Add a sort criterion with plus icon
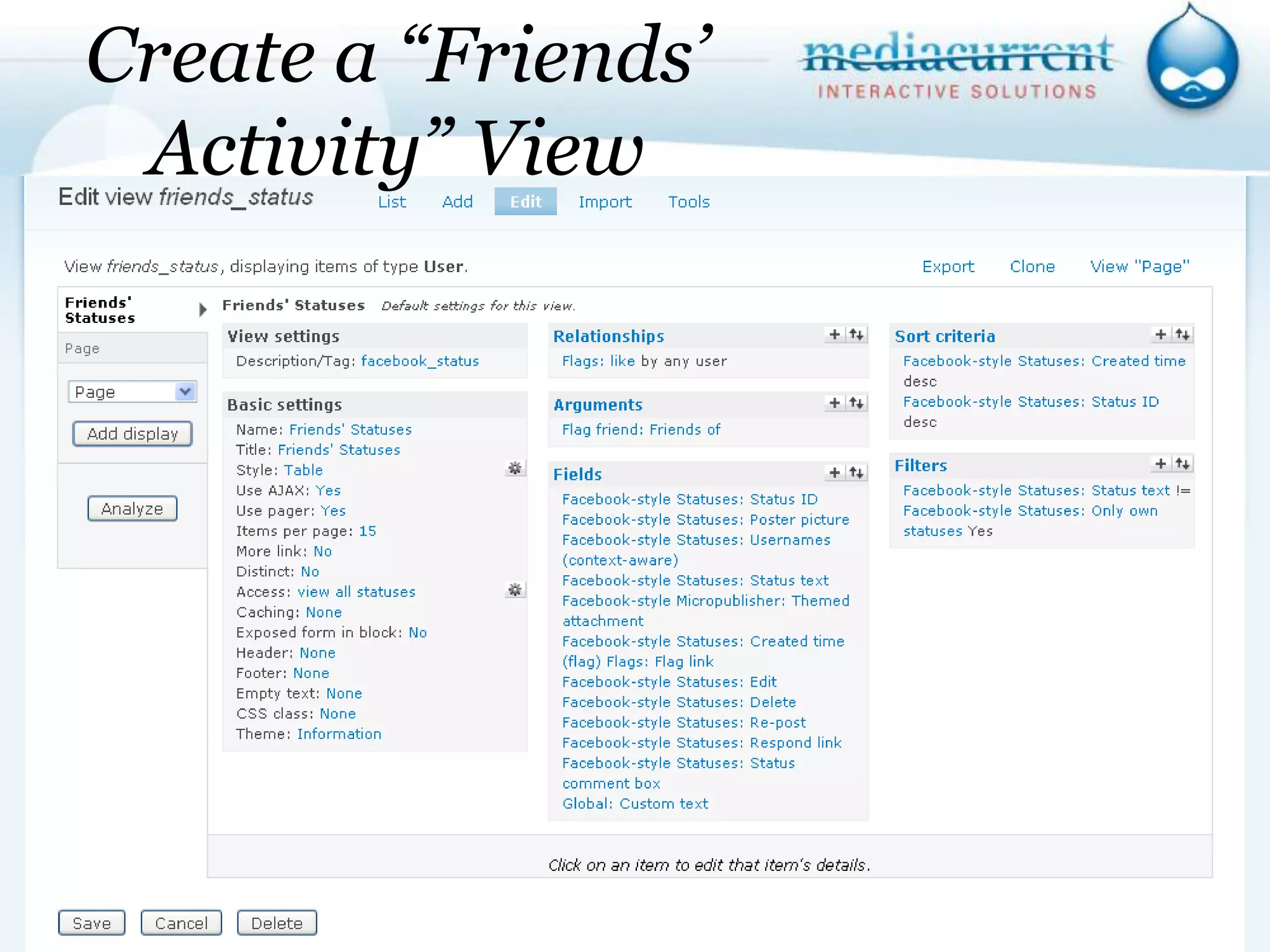Viewport: 1270px width, 952px height. 1161,335
